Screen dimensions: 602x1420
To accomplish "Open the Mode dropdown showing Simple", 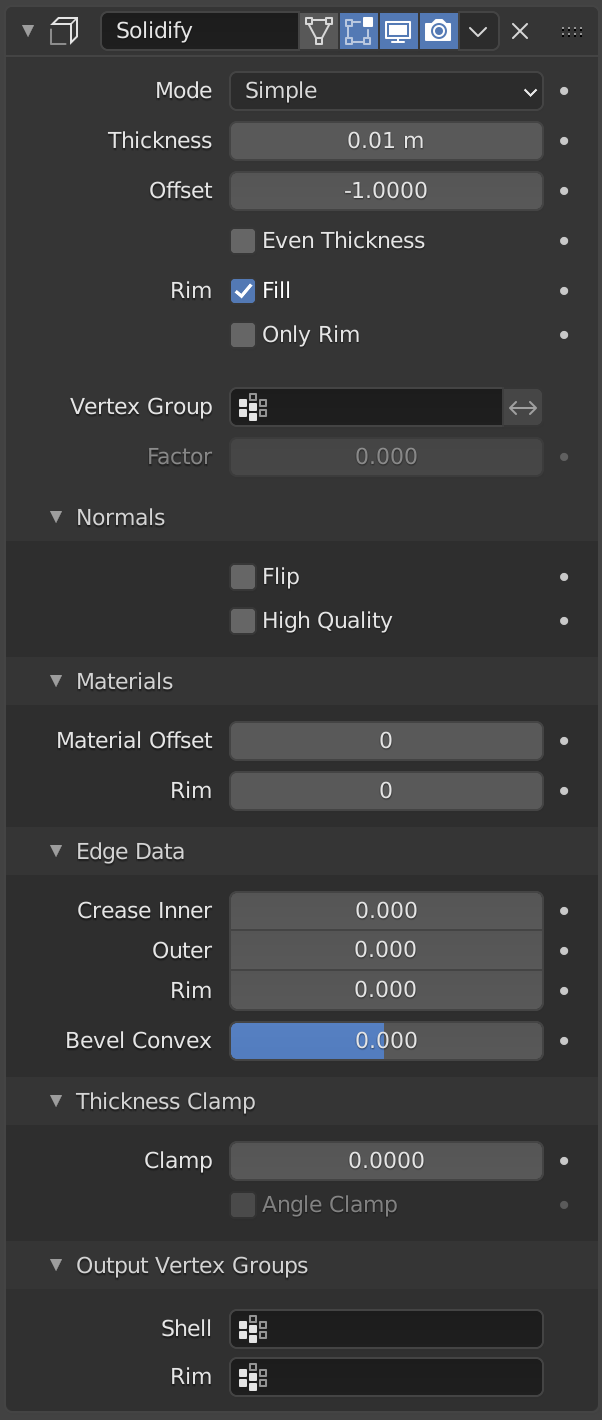I will pos(386,91).
